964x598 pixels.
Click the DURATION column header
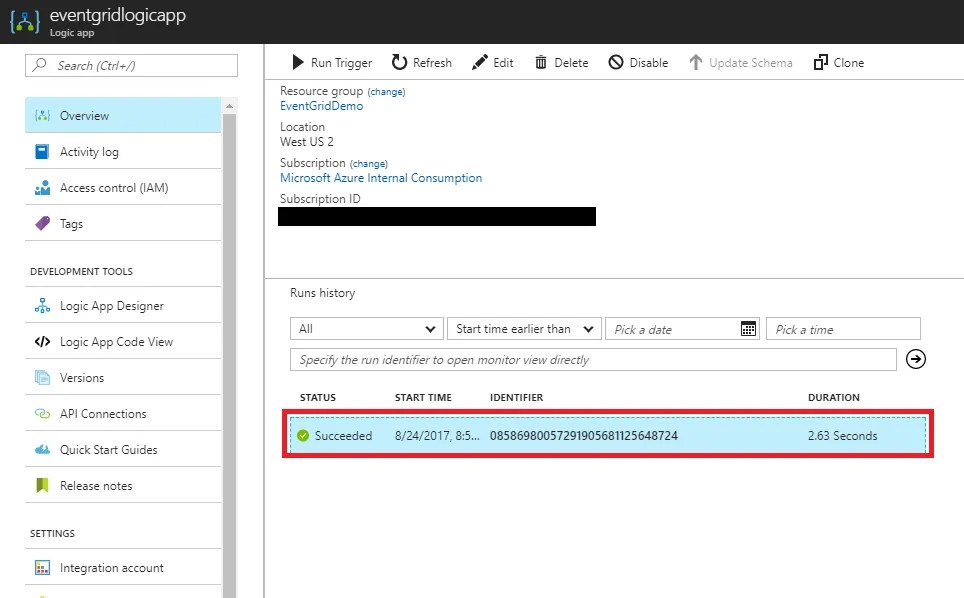tap(834, 398)
